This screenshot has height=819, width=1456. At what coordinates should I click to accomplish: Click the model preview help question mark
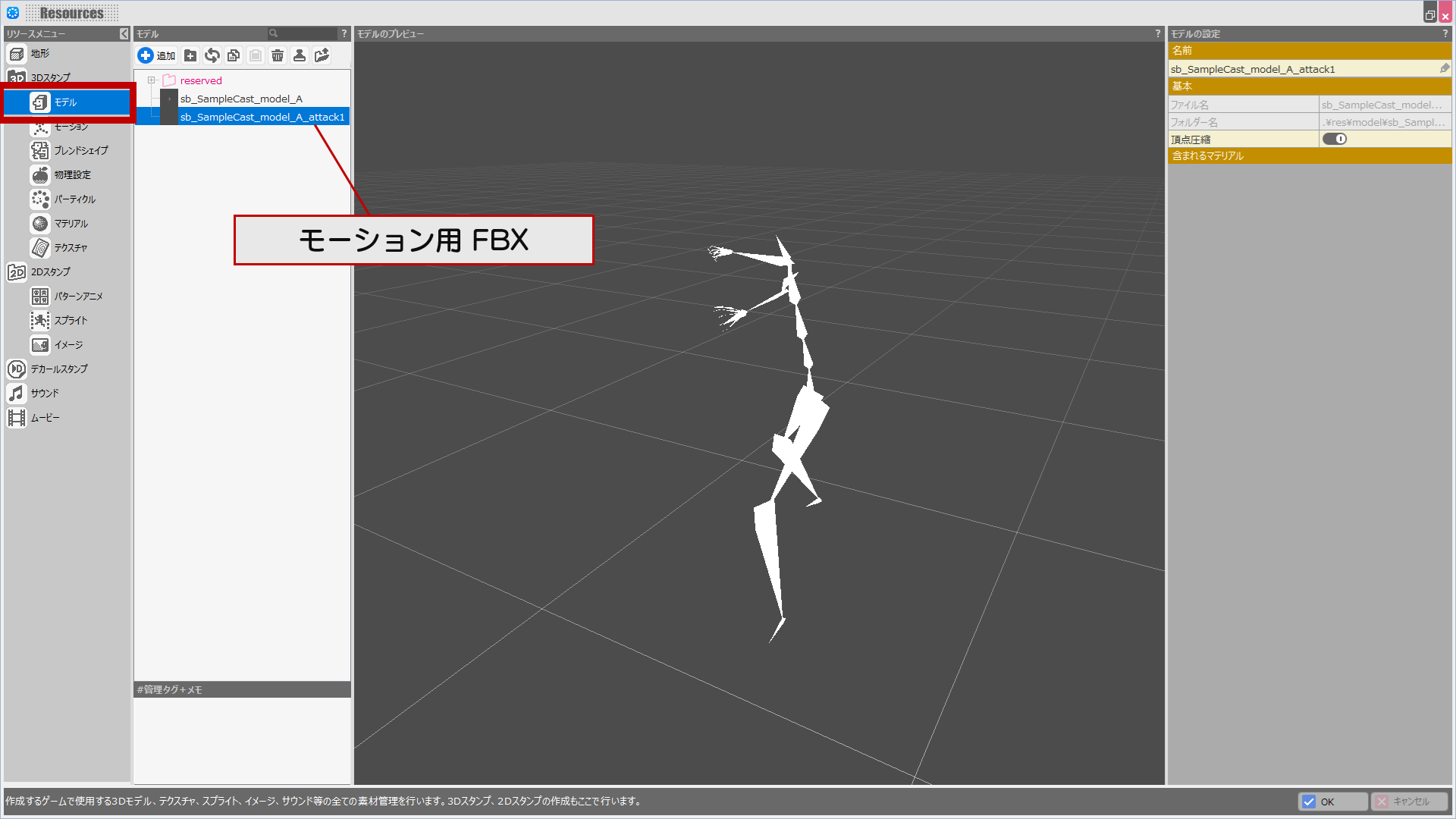1157,33
